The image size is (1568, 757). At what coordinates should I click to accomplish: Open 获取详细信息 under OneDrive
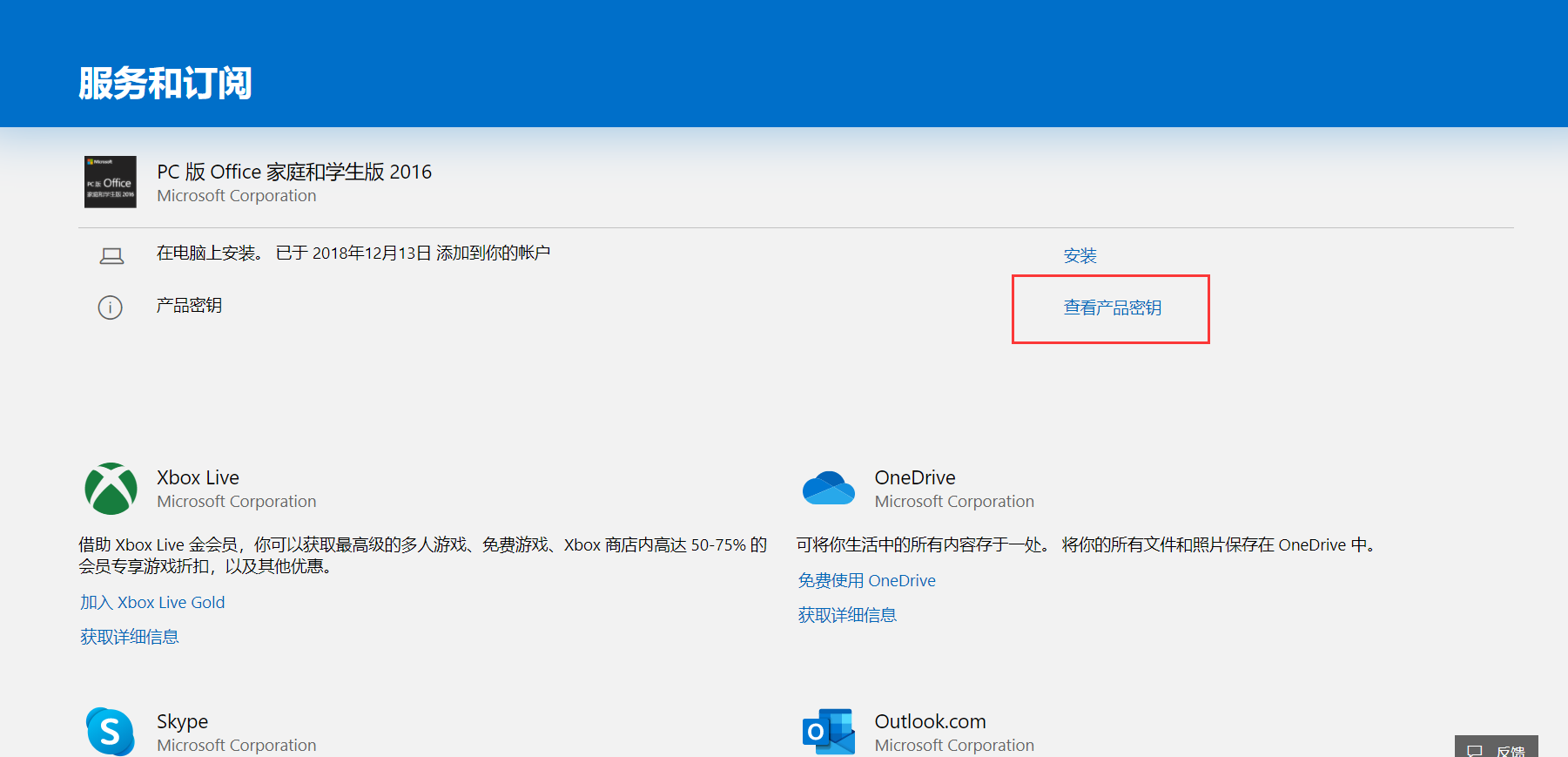tap(847, 616)
